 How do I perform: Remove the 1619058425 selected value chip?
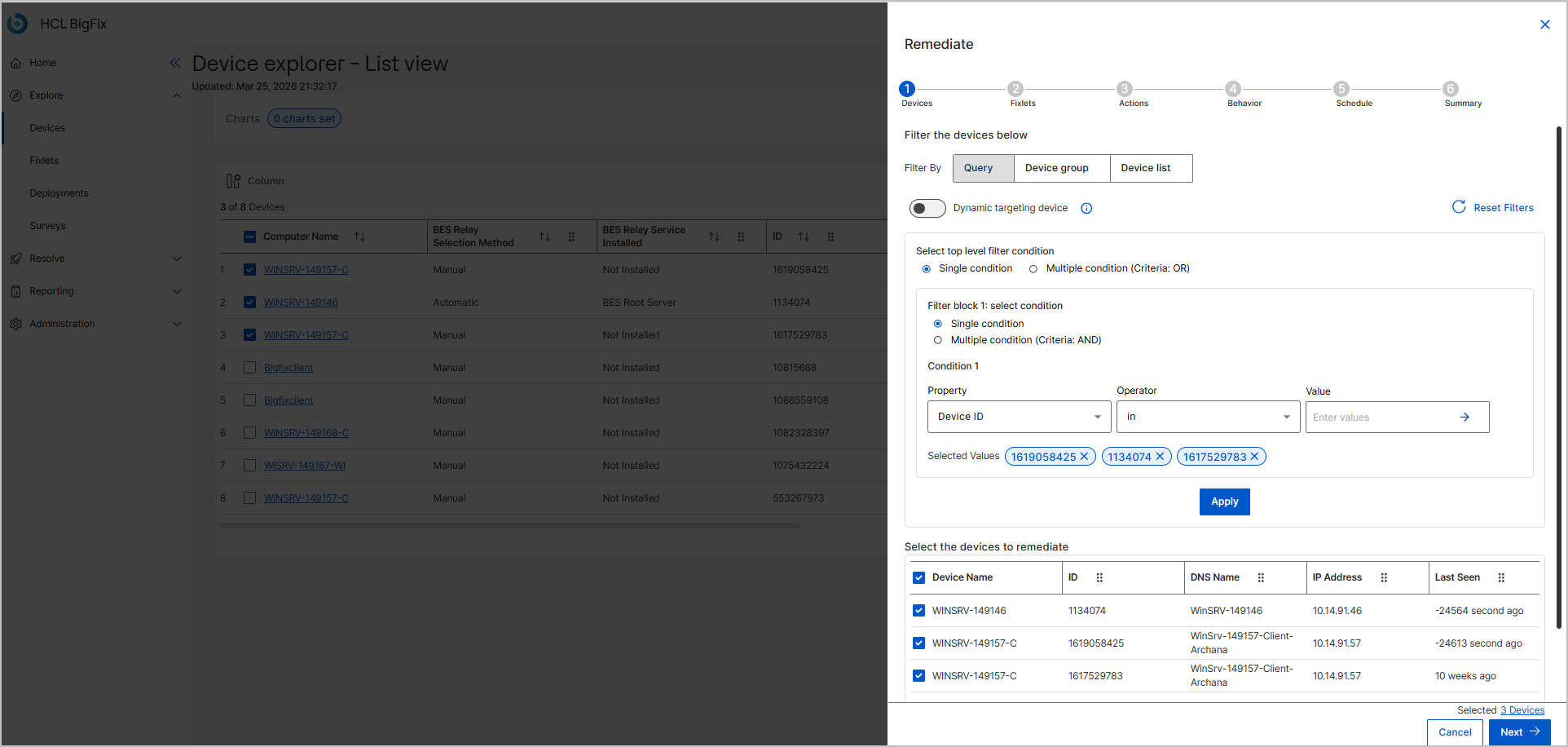pos(1085,457)
